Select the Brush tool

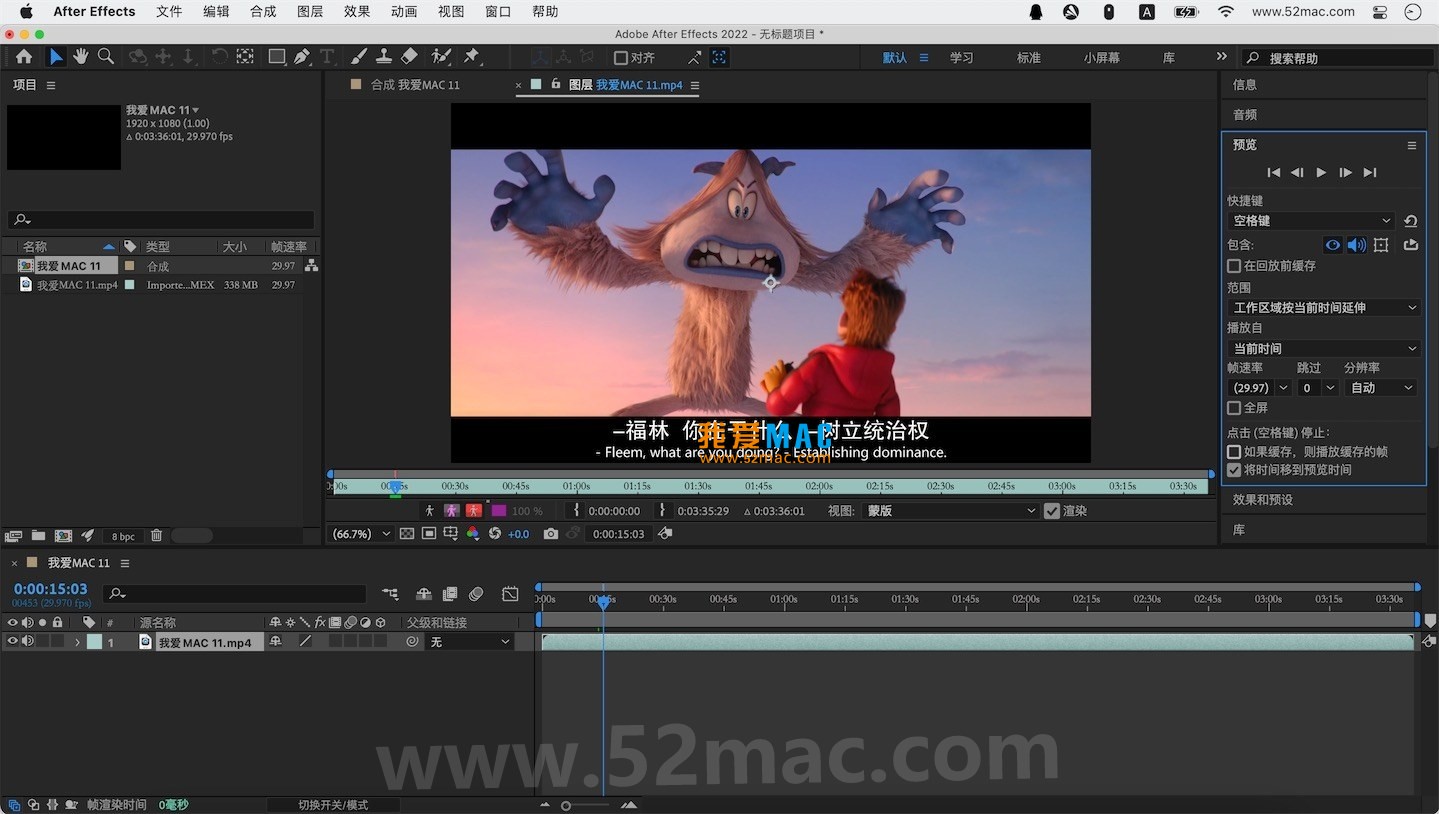coord(358,57)
